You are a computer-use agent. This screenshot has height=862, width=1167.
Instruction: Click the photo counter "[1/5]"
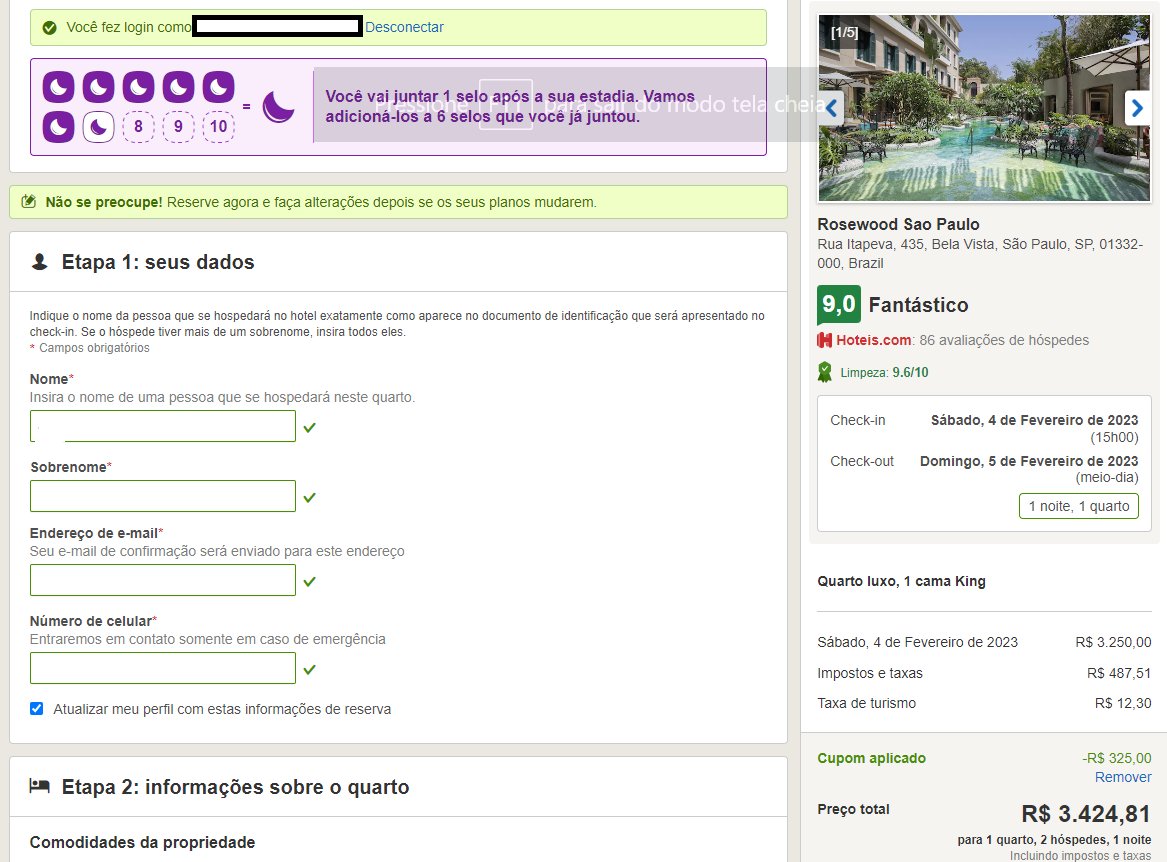(845, 32)
